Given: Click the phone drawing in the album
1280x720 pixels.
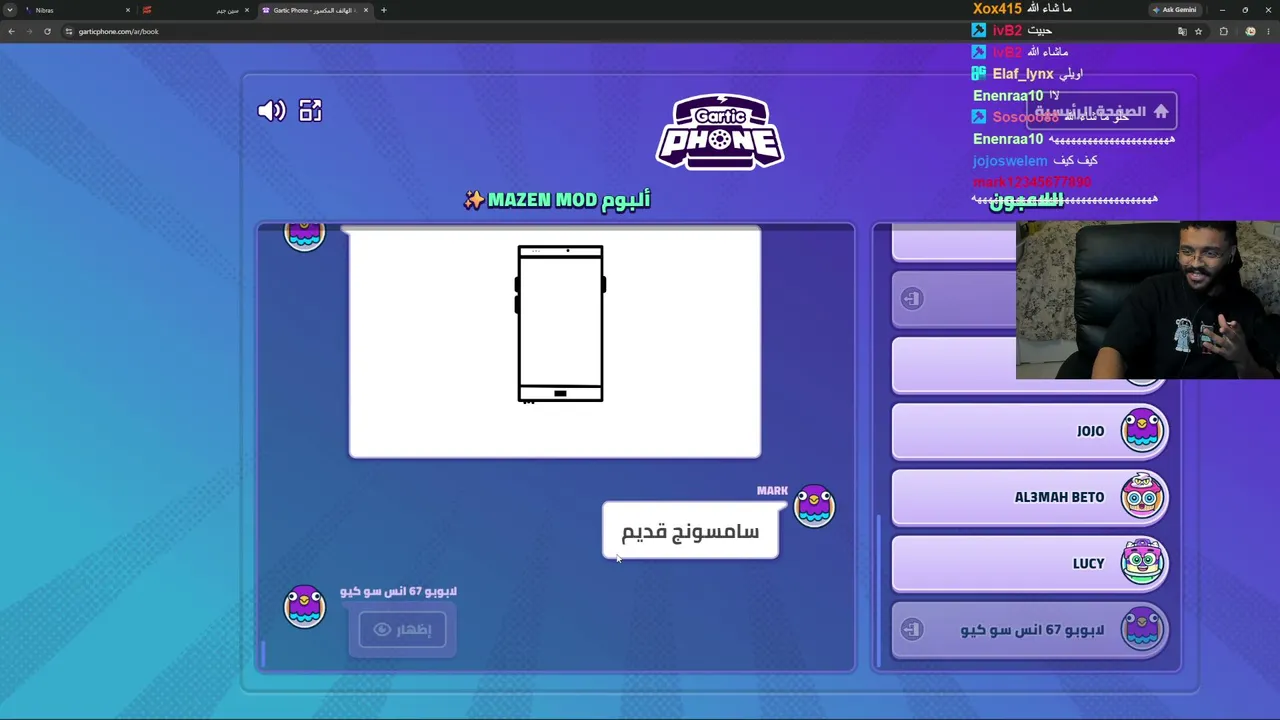Looking at the screenshot, I should [x=560, y=324].
